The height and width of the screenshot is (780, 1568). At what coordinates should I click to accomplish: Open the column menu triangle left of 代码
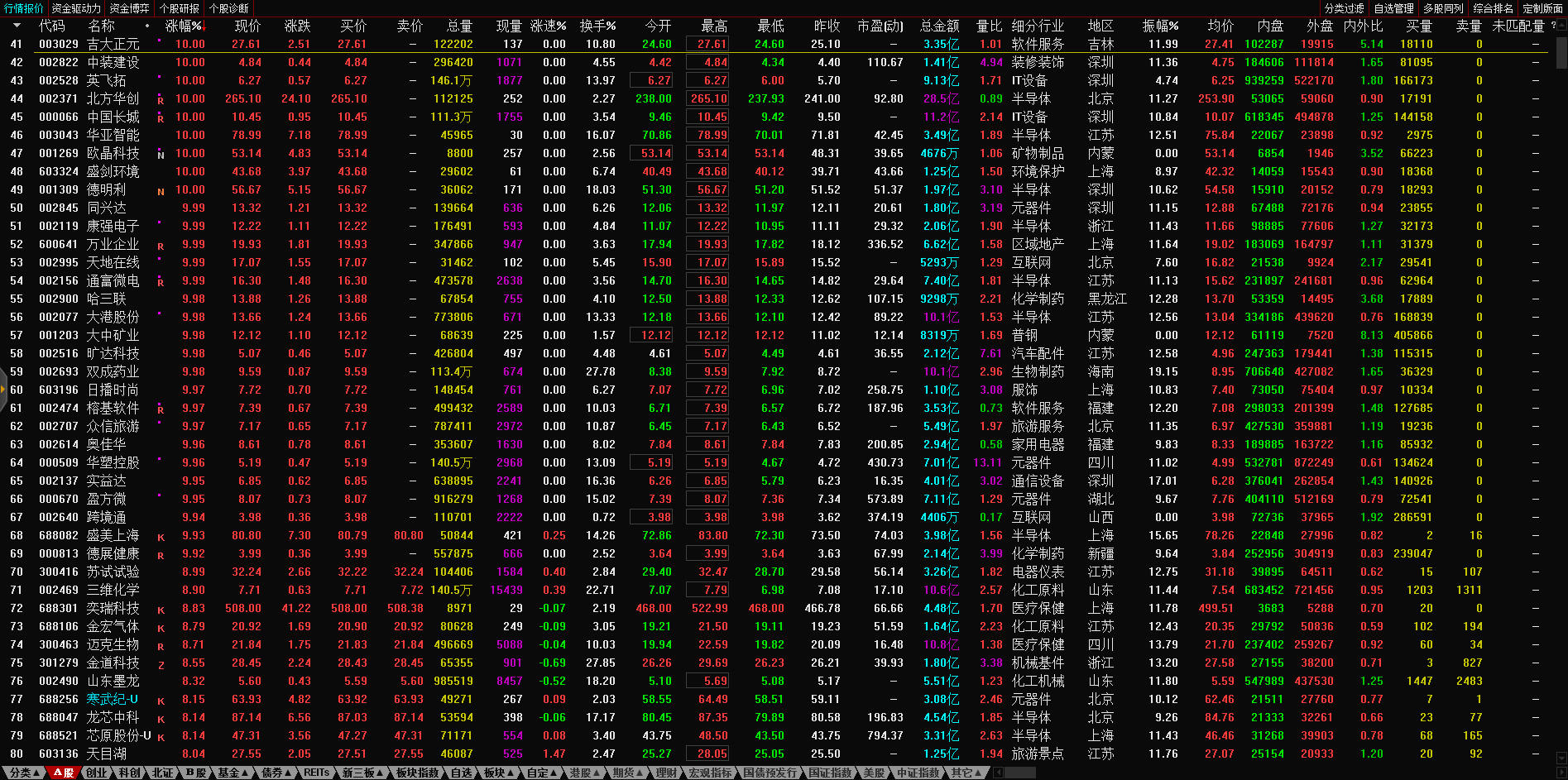[17, 26]
